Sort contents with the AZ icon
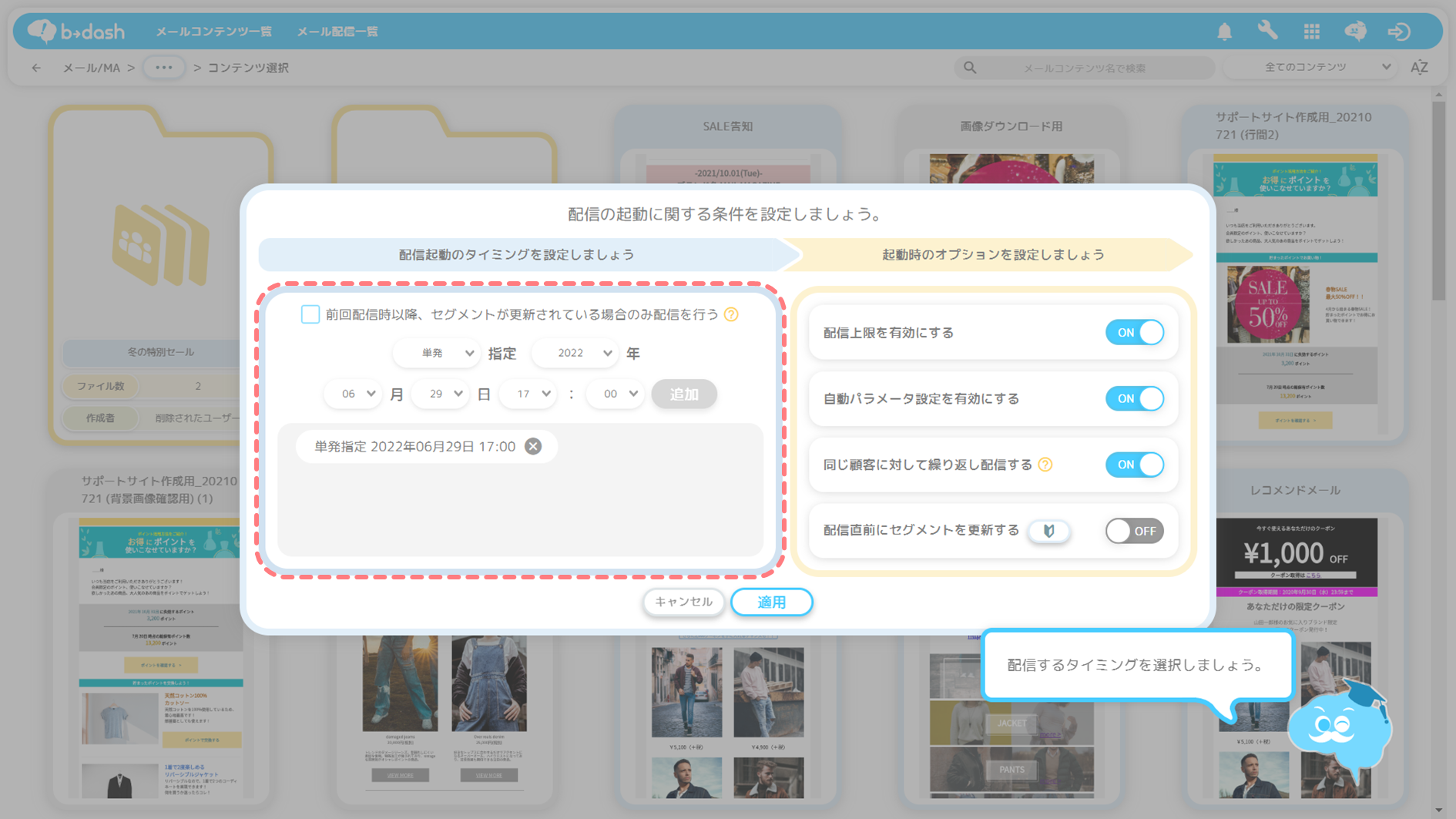This screenshot has width=1456, height=819. click(x=1419, y=68)
